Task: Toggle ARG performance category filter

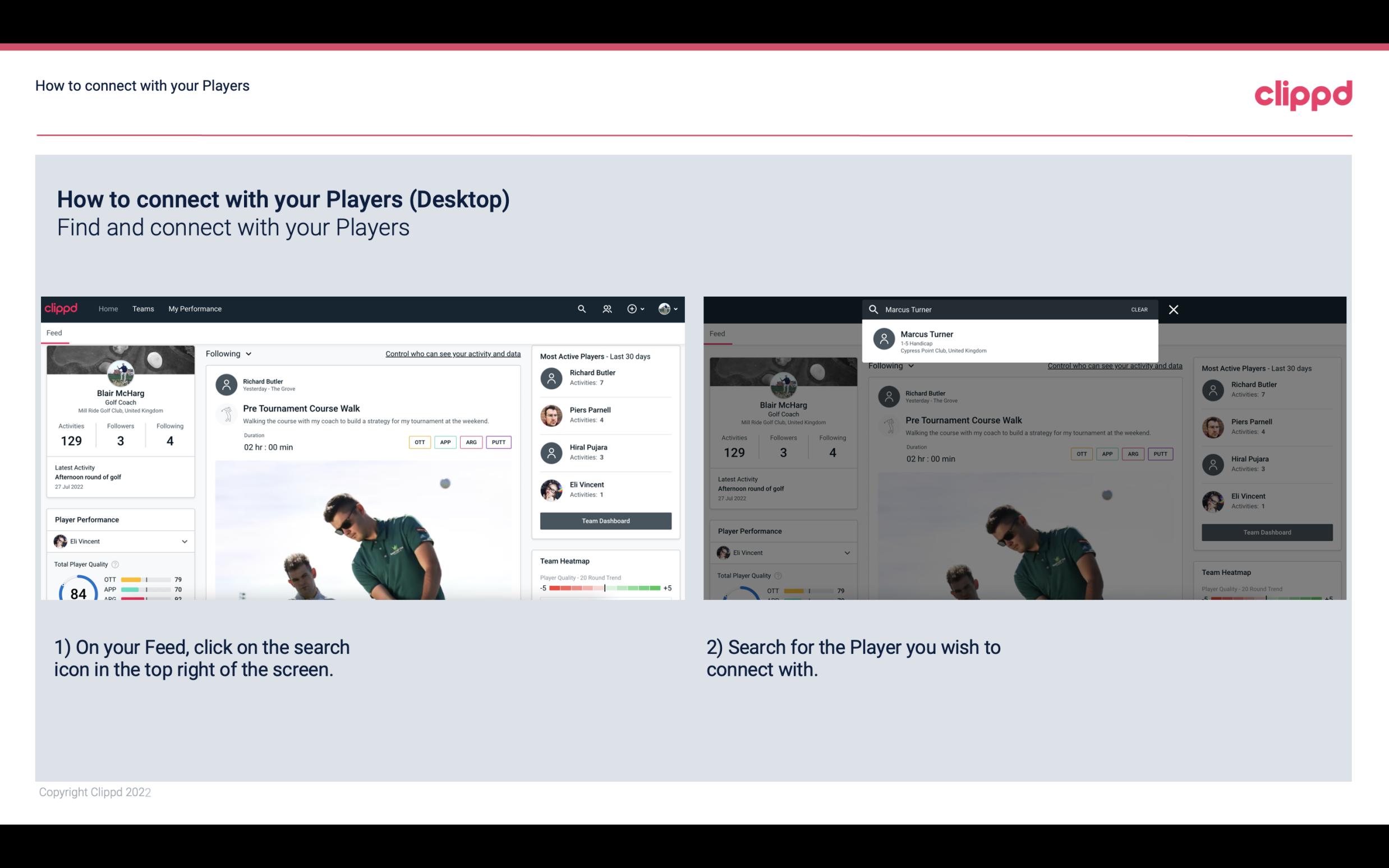Action: pyautogui.click(x=471, y=442)
